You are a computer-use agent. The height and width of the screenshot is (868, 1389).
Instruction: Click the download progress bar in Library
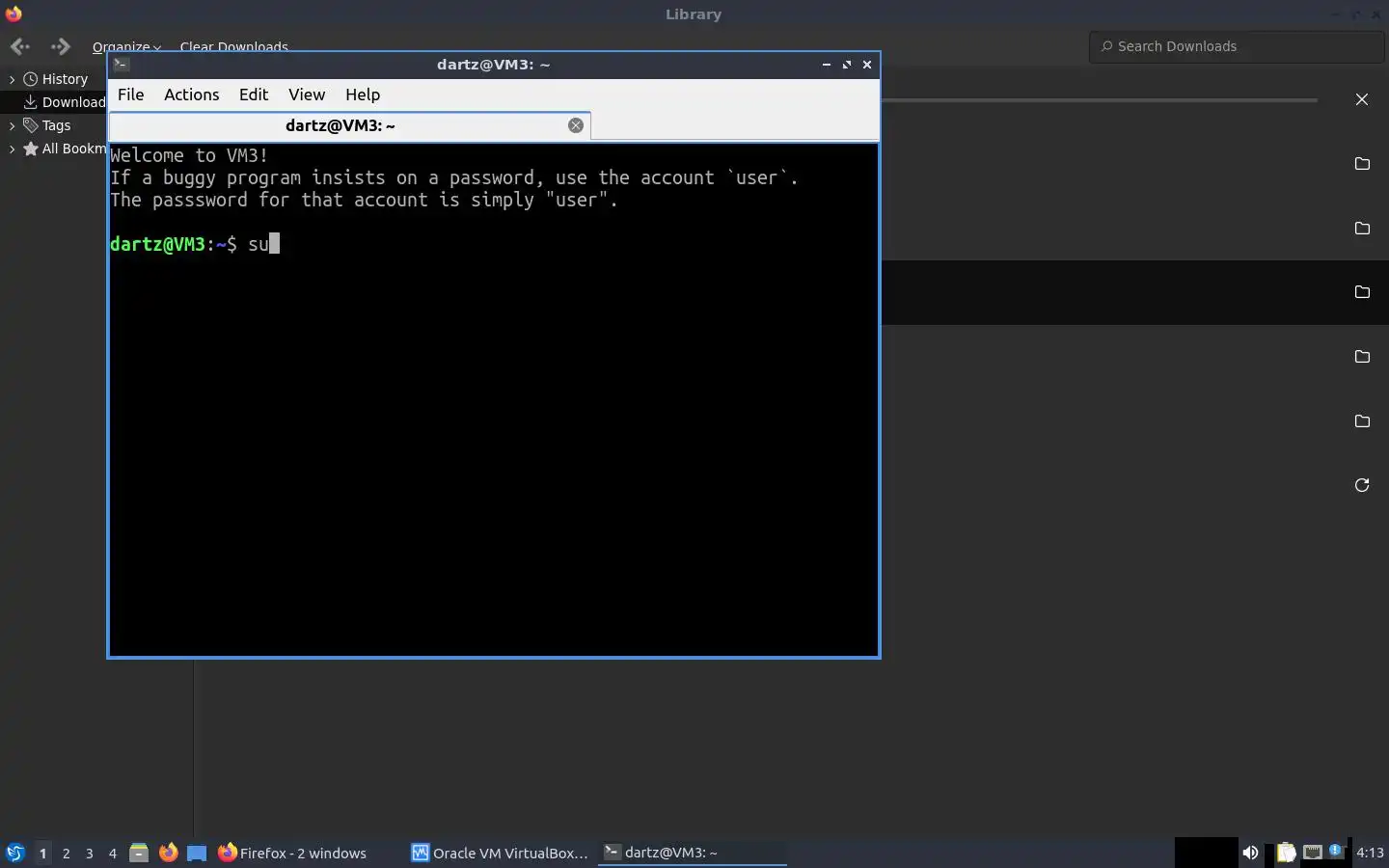tap(1100, 99)
